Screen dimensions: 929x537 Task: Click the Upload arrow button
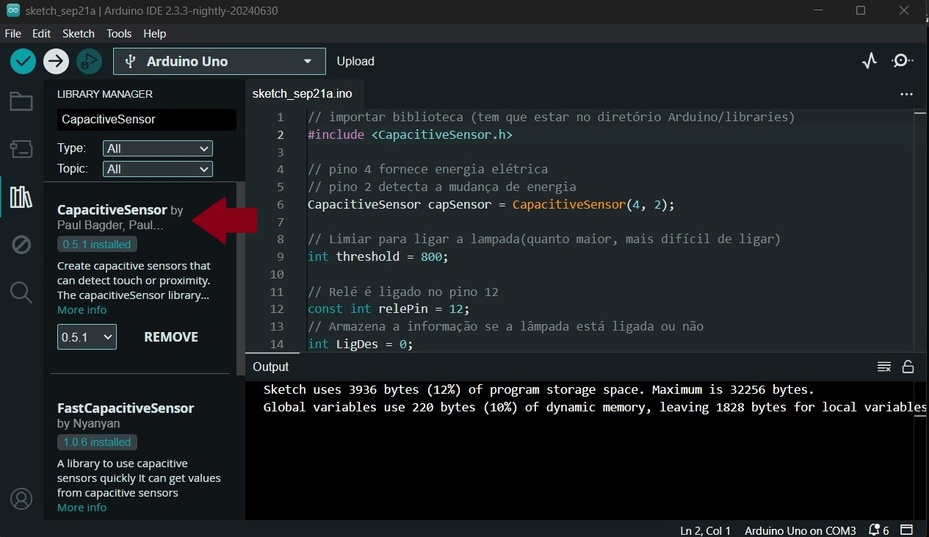coord(56,61)
